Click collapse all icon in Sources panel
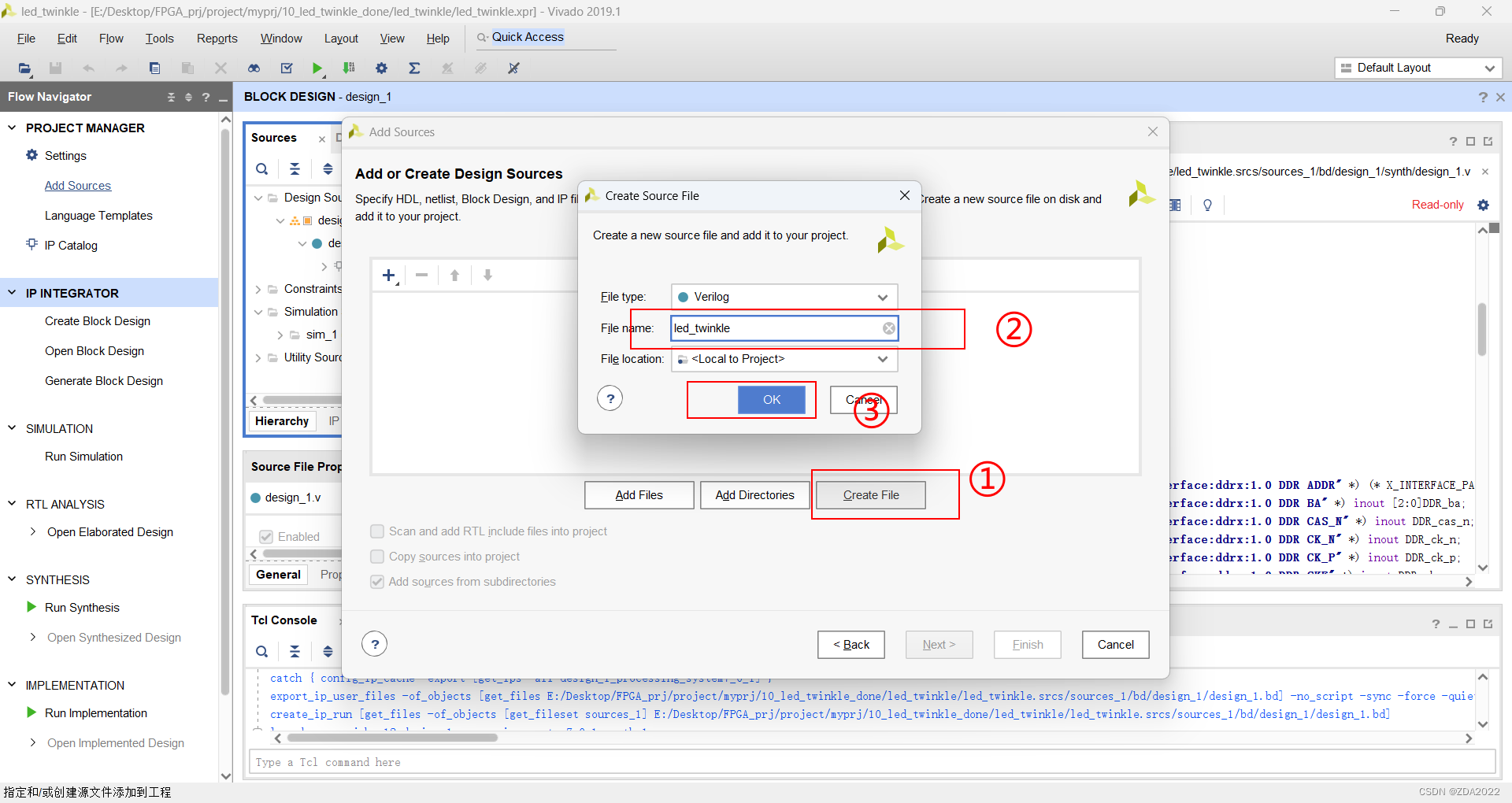 coord(295,168)
